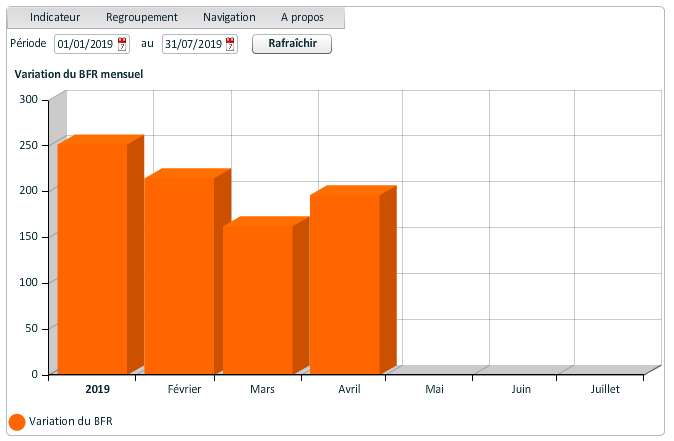Click the Variation du BFR legend label
This screenshot has width=674, height=441.
(70, 421)
